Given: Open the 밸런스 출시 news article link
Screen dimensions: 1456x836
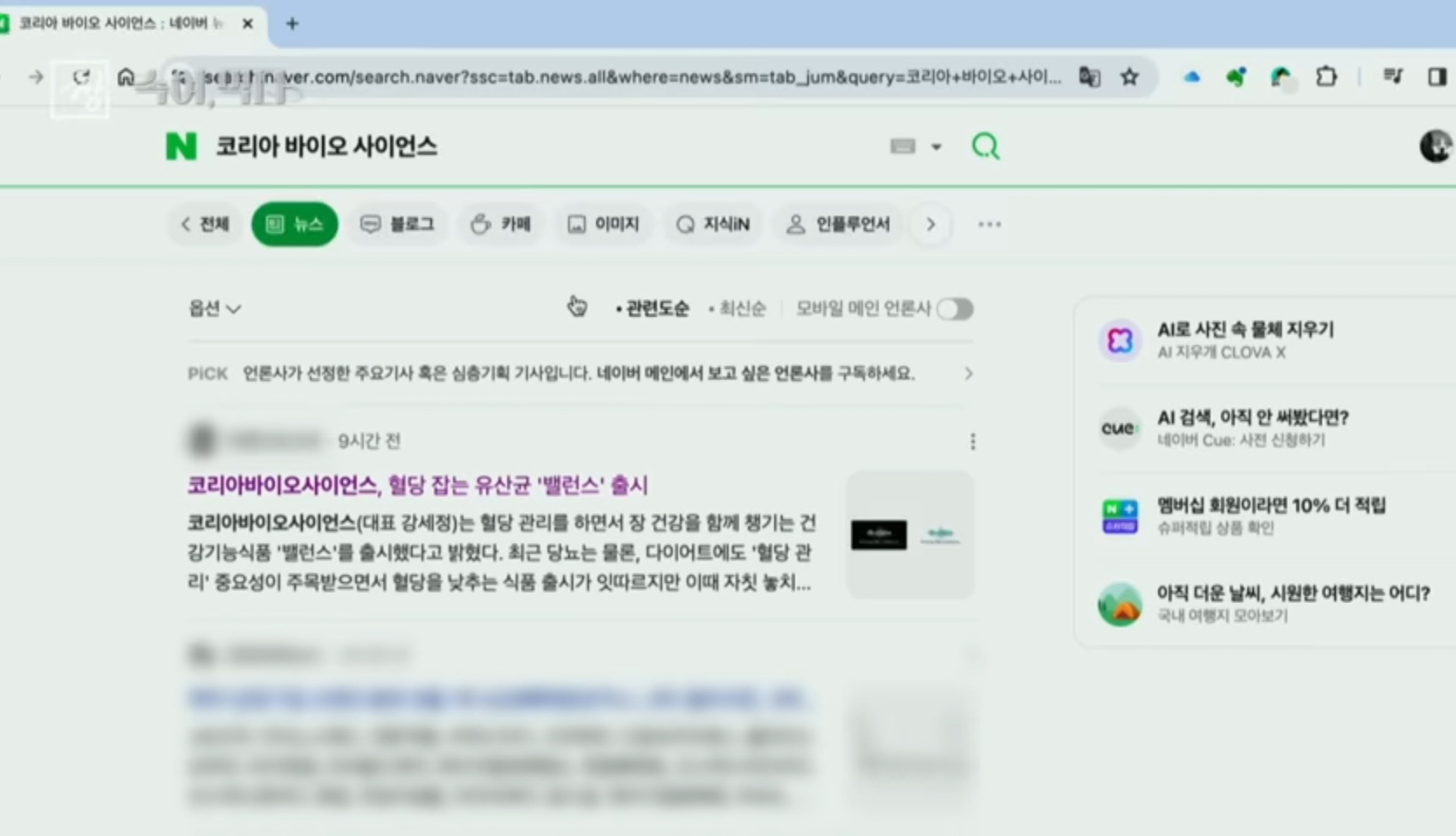Looking at the screenshot, I should click(x=420, y=485).
